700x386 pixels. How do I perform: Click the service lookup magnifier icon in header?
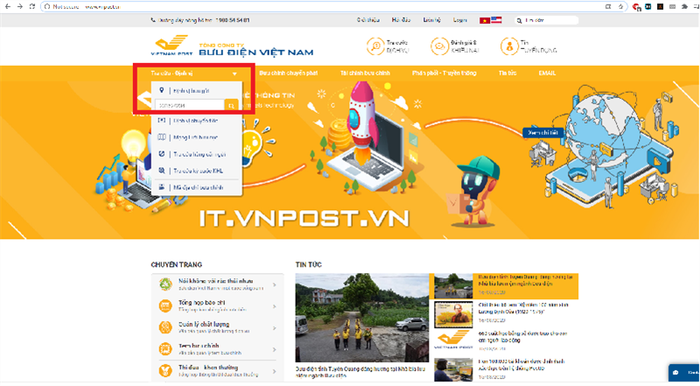pyautogui.click(x=375, y=46)
